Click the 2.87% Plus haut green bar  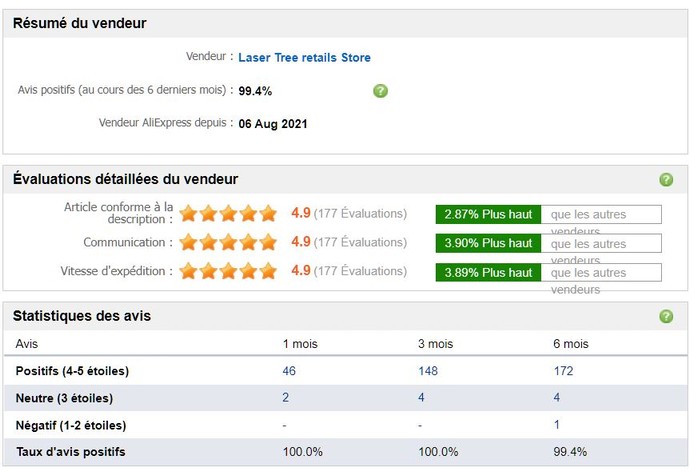pyautogui.click(x=488, y=214)
